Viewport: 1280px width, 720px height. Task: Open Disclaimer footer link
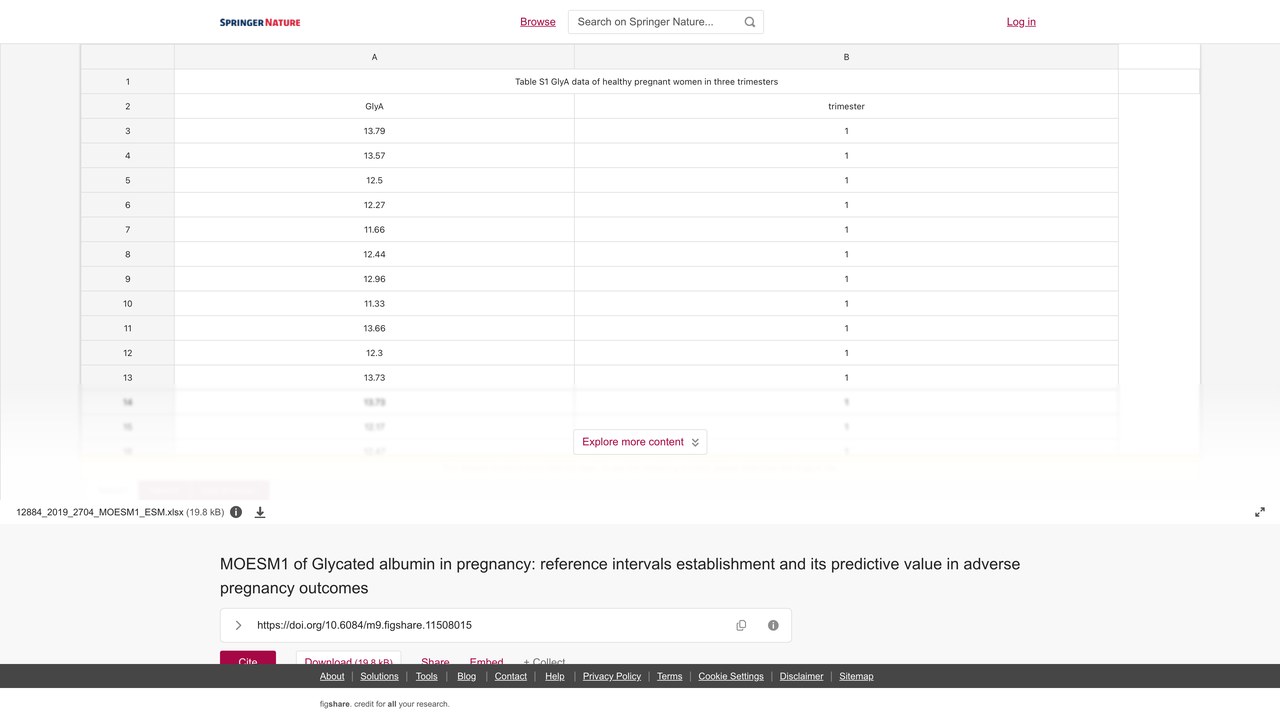click(x=802, y=677)
